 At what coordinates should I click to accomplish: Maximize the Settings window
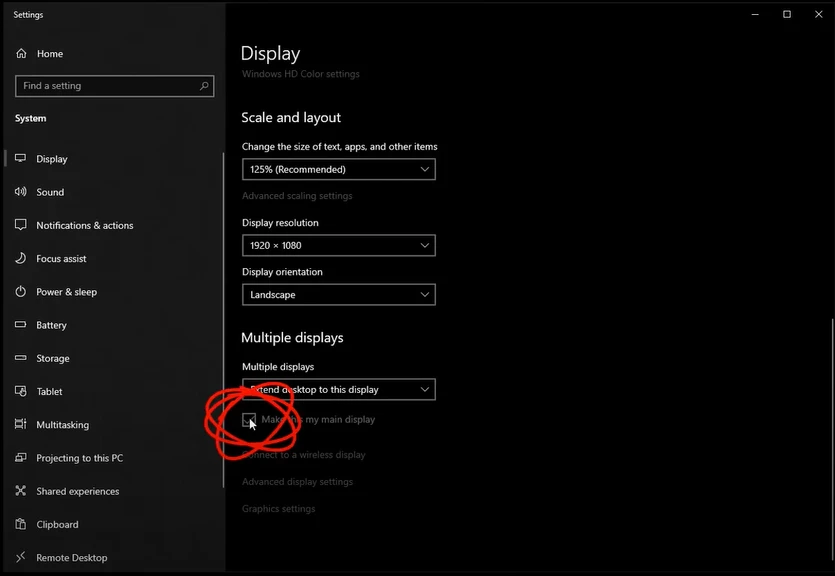[x=787, y=14]
